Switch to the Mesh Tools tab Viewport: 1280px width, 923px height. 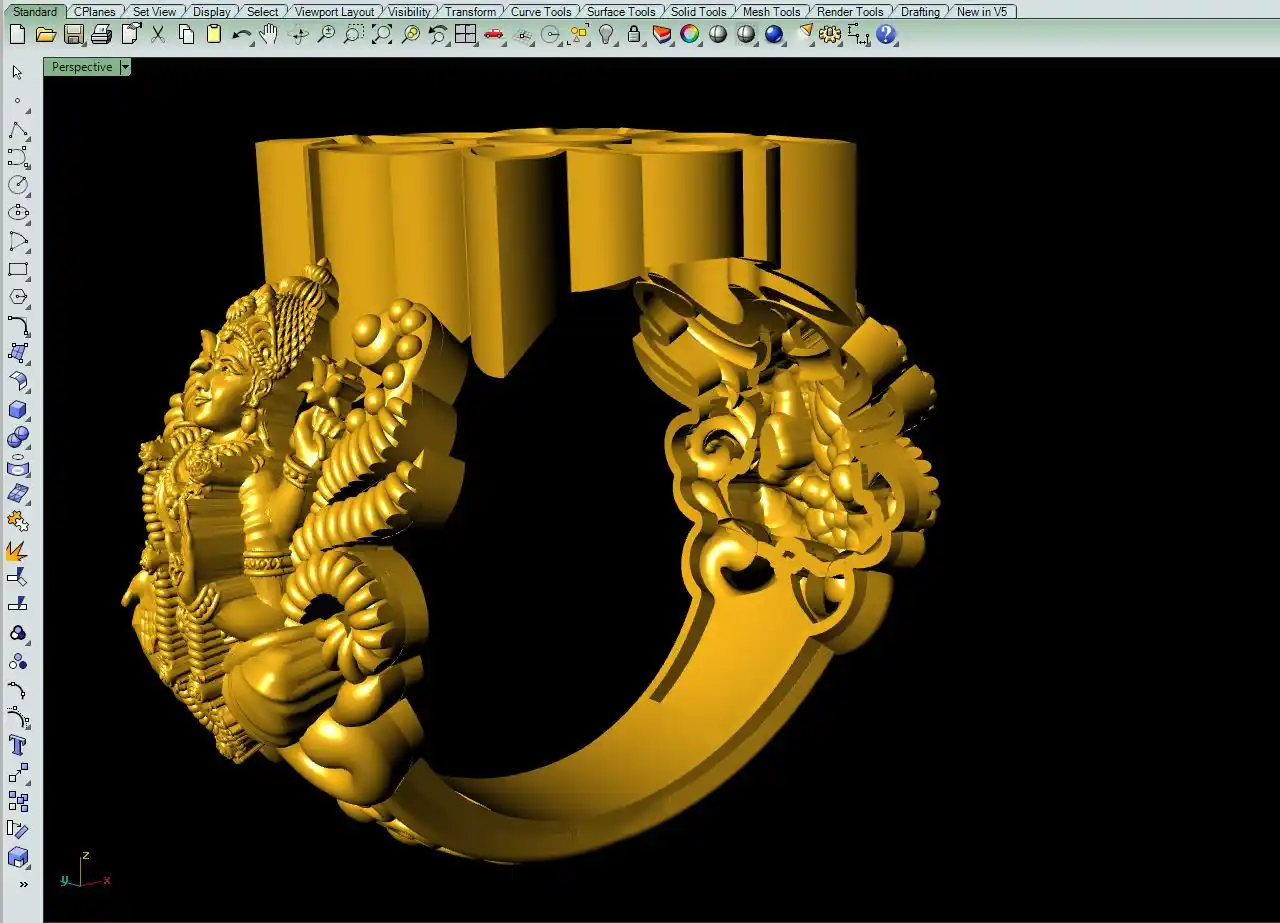point(771,12)
